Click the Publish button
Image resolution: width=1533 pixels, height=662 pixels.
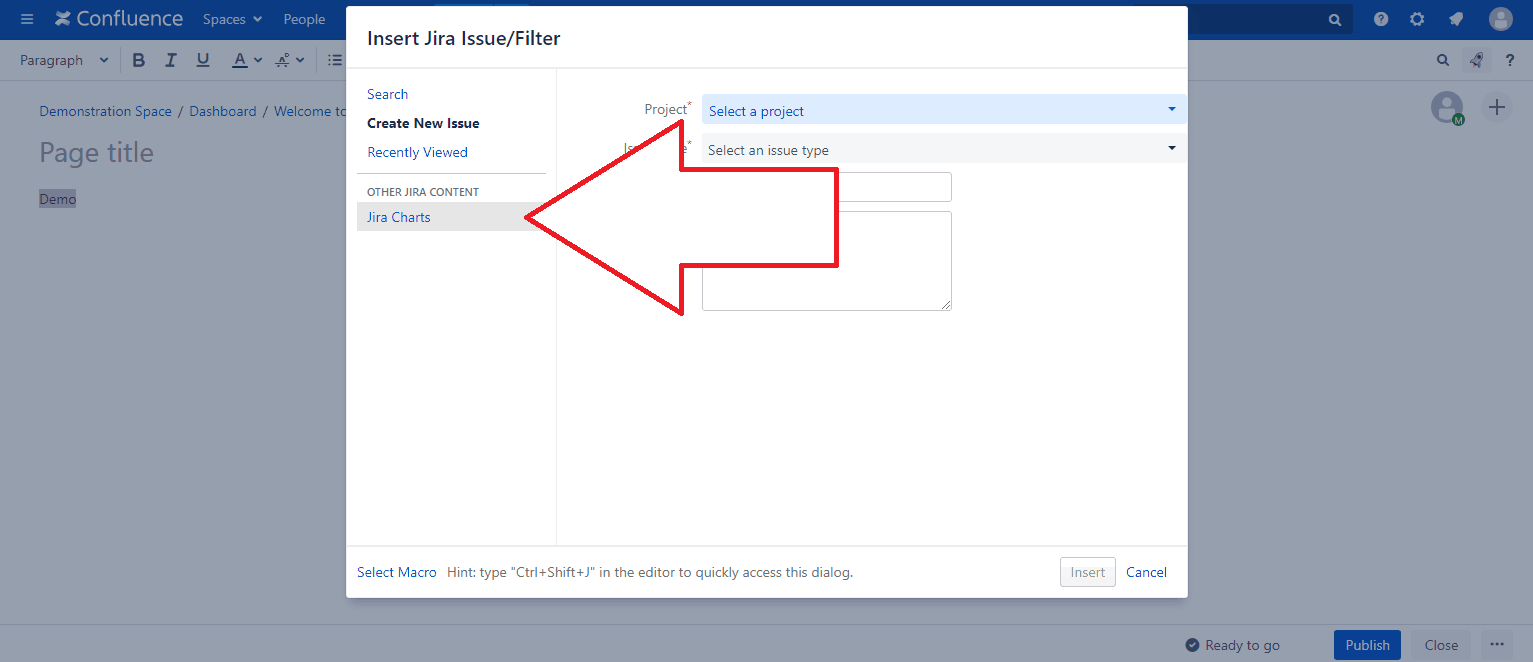point(1367,645)
